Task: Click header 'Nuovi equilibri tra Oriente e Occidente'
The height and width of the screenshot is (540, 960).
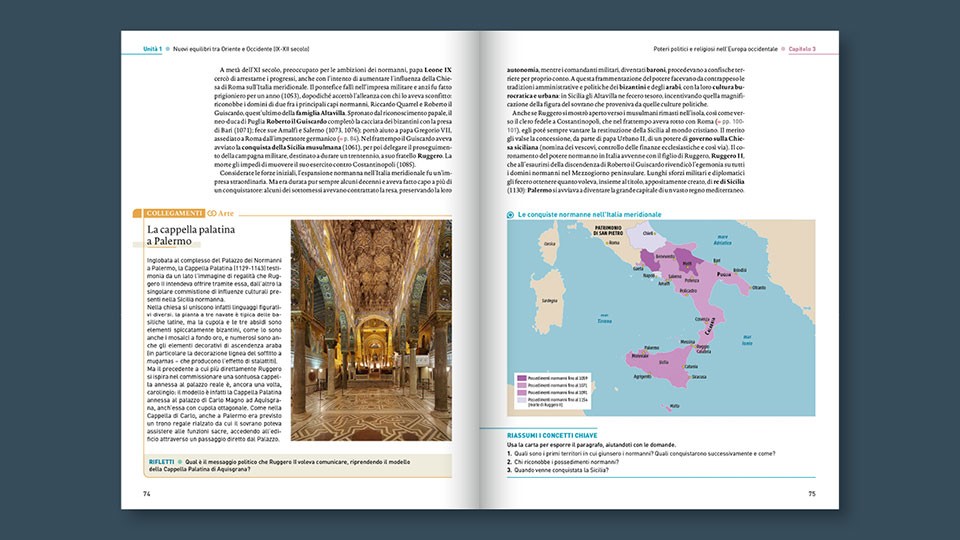Action: pos(241,49)
